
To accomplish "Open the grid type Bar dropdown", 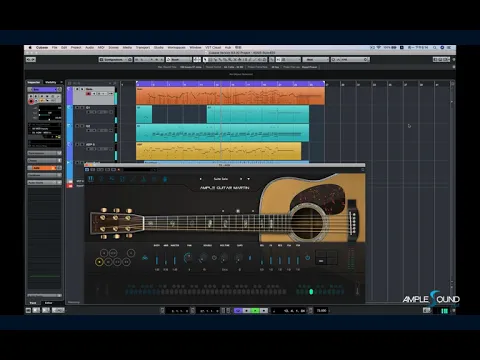I will pos(315,60).
